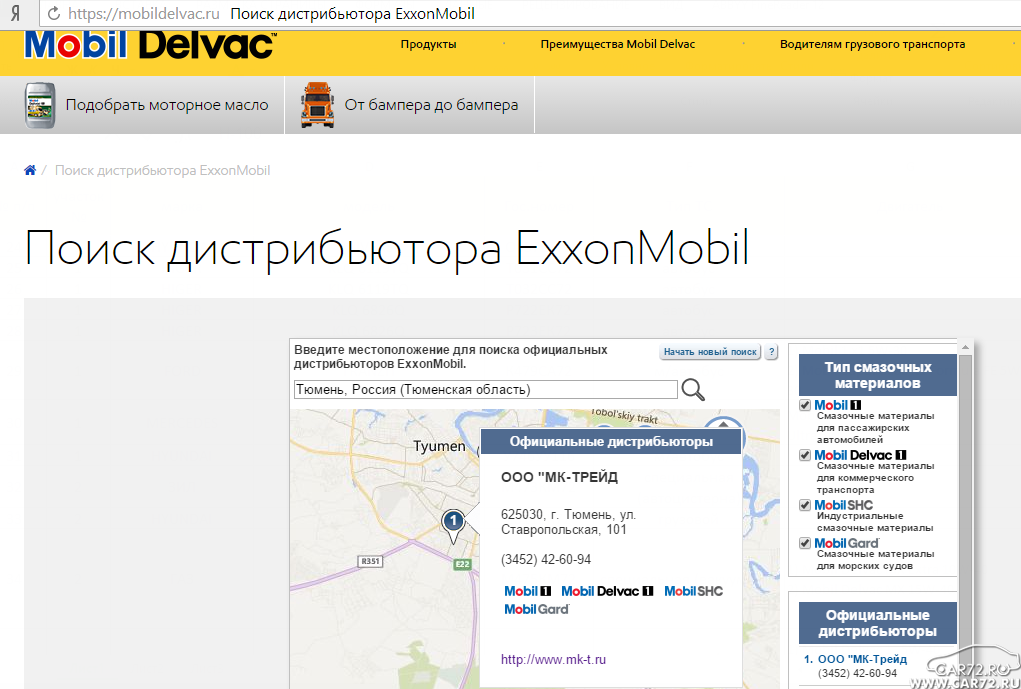
Task: Click Mobil Gard logo in distributor popup
Action: [537, 610]
